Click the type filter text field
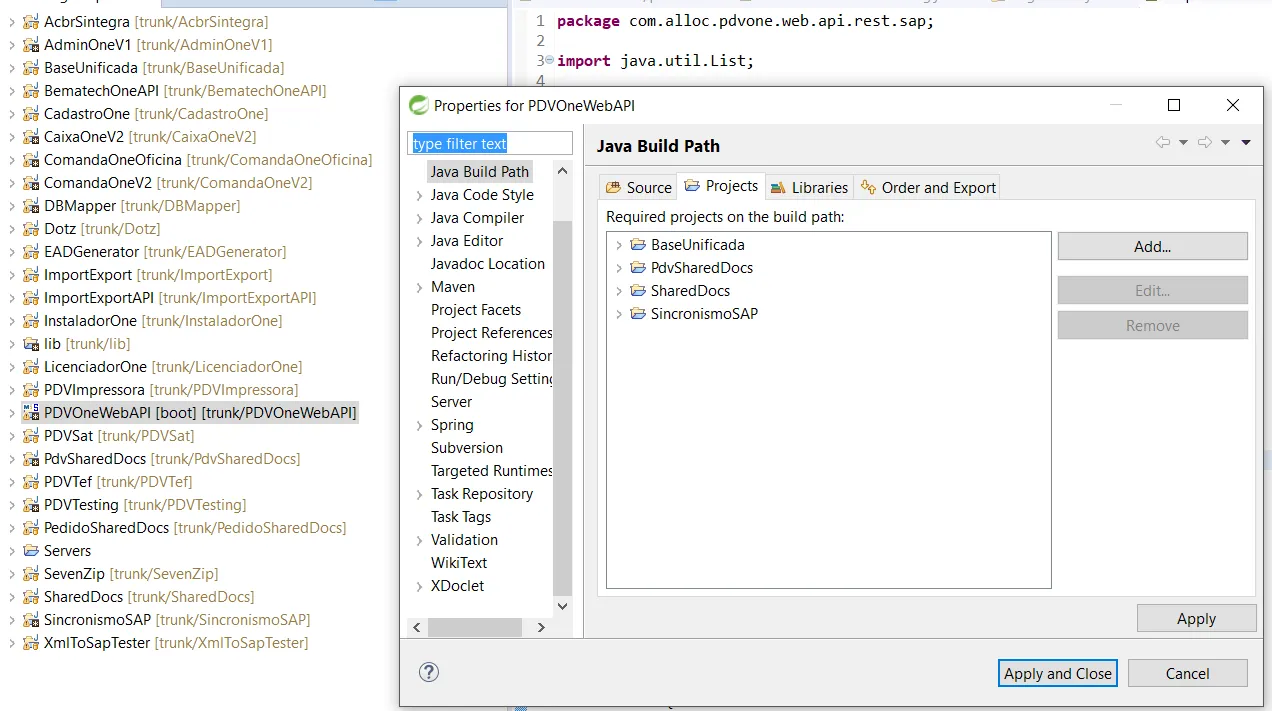This screenshot has height=711, width=1272. point(490,144)
